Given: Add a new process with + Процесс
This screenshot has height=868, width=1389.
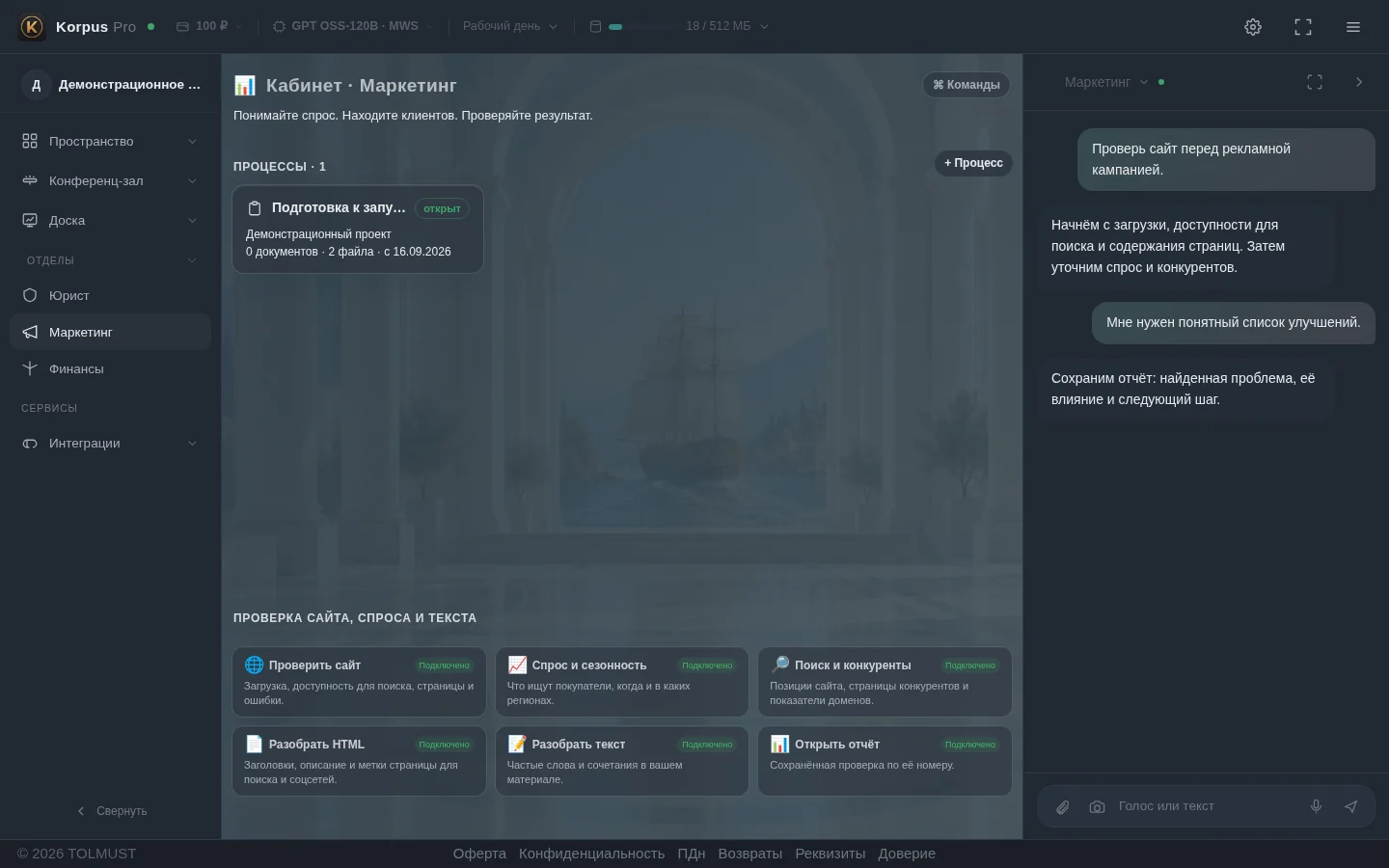Looking at the screenshot, I should pyautogui.click(x=973, y=163).
